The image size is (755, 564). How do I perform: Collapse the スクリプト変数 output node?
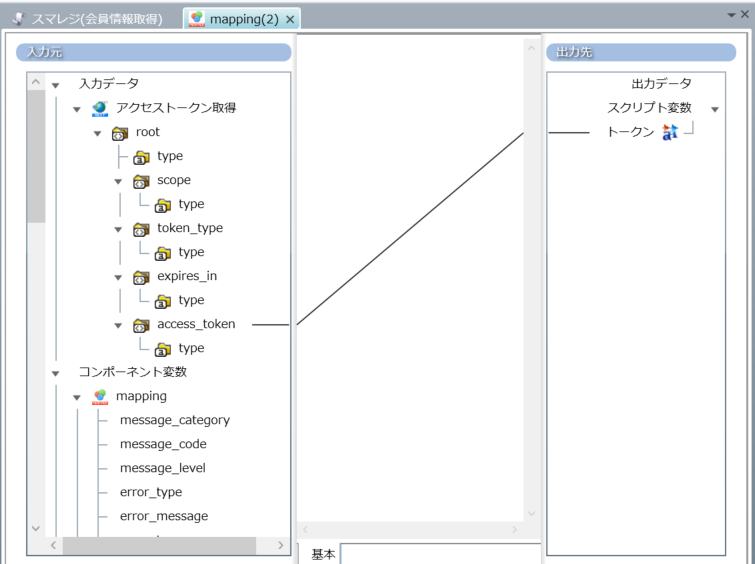pos(715,110)
